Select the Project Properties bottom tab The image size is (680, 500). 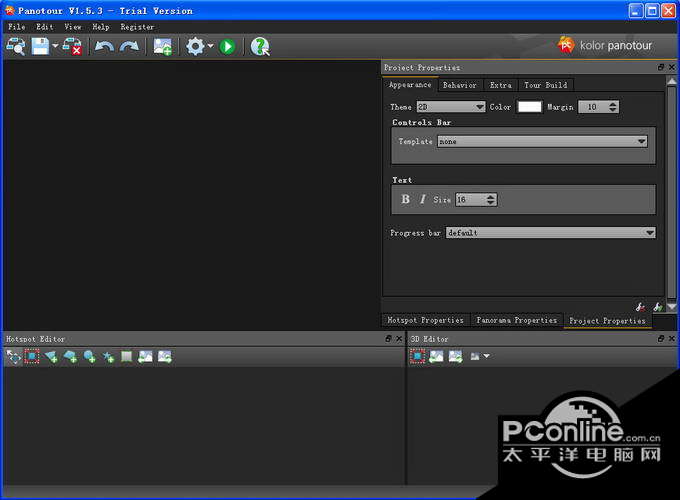(607, 320)
